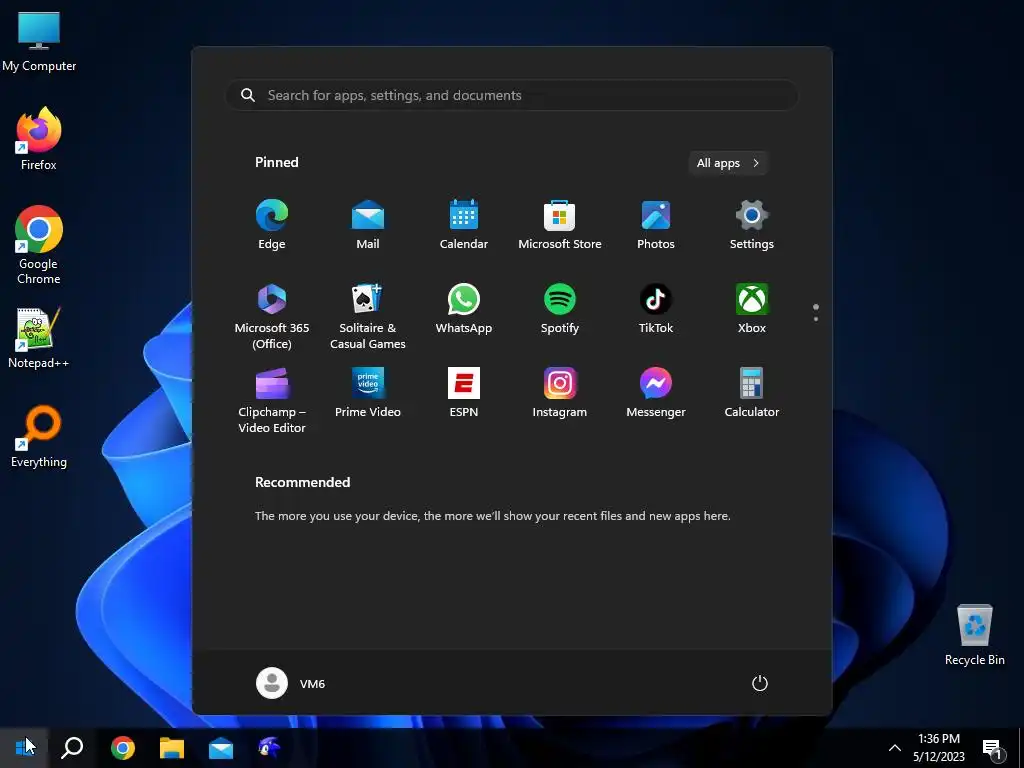Open Clipchamp Video Editor
Screen dimensions: 1024x768
272,400
